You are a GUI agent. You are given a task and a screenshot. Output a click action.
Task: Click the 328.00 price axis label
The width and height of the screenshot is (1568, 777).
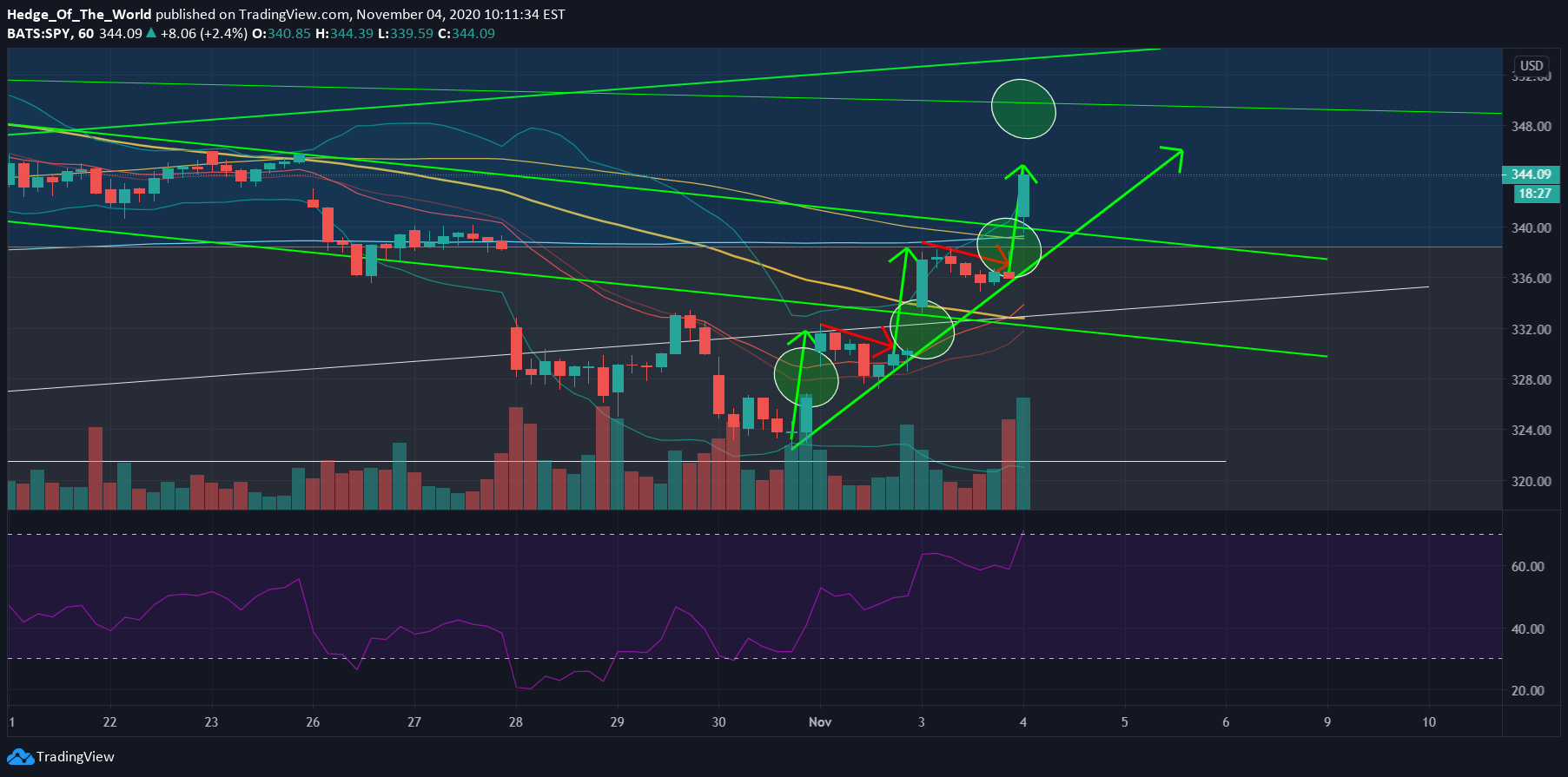[x=1531, y=380]
